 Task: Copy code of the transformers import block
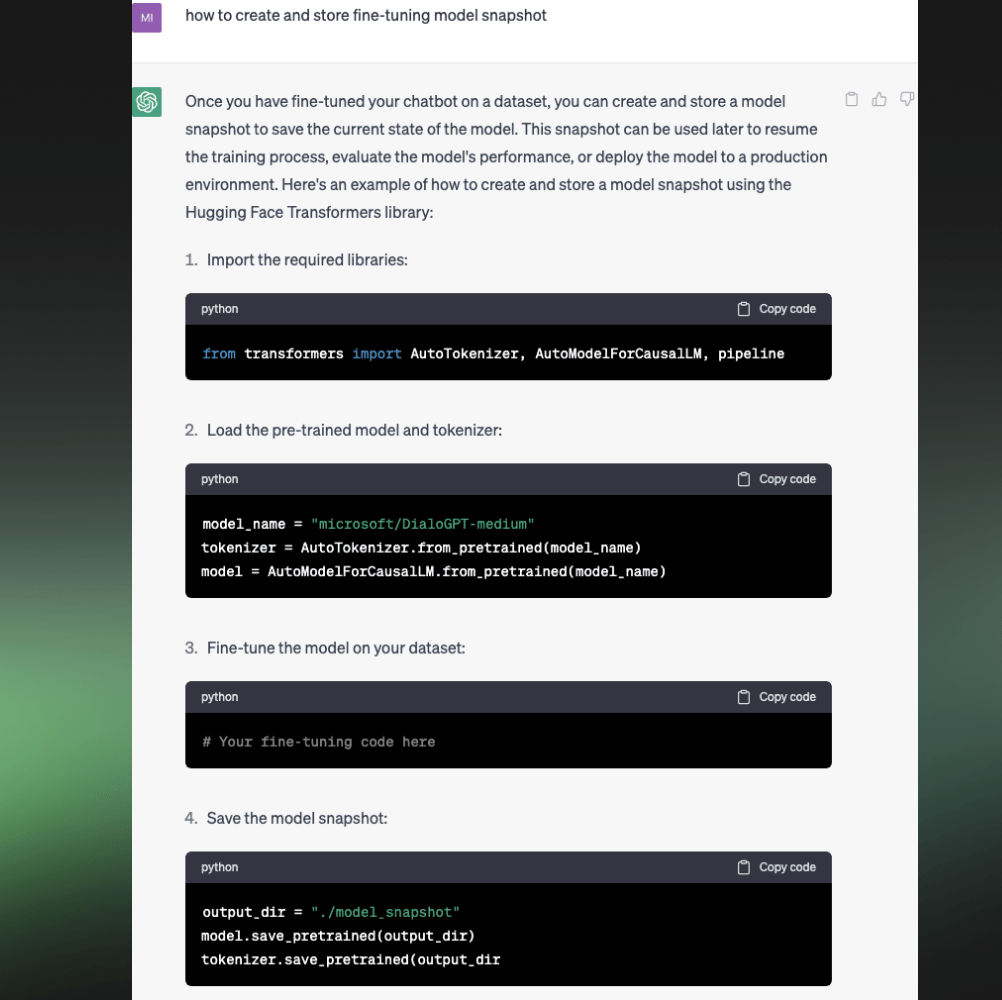(776, 309)
